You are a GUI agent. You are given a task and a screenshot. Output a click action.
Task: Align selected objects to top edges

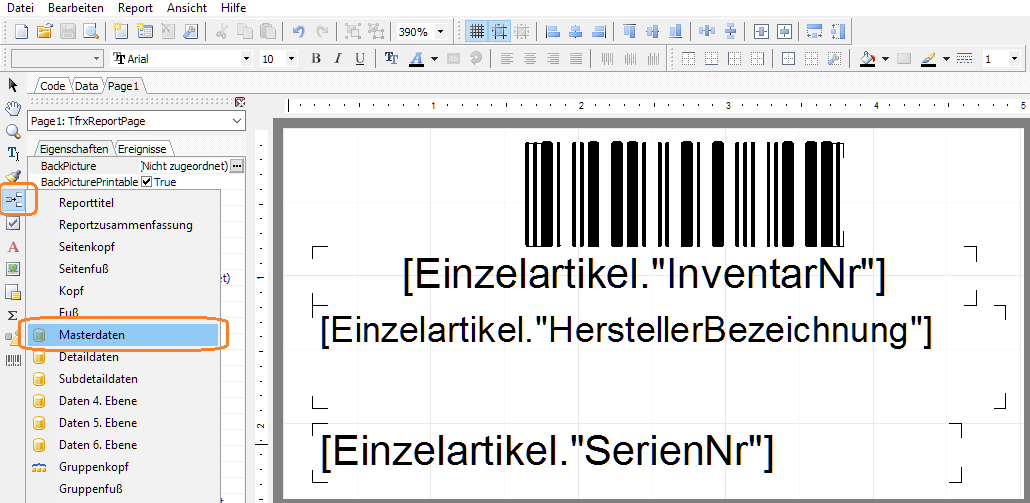630,31
